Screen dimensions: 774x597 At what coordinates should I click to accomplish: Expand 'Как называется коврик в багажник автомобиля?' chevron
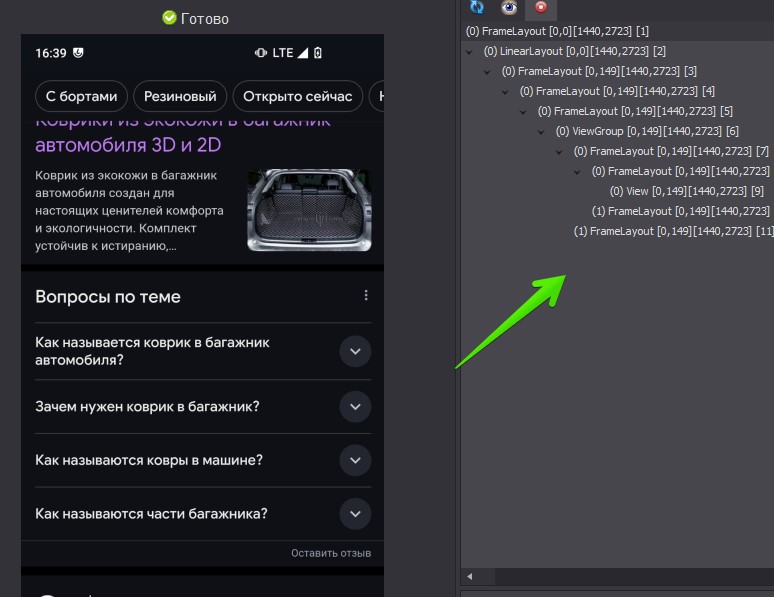click(x=355, y=352)
